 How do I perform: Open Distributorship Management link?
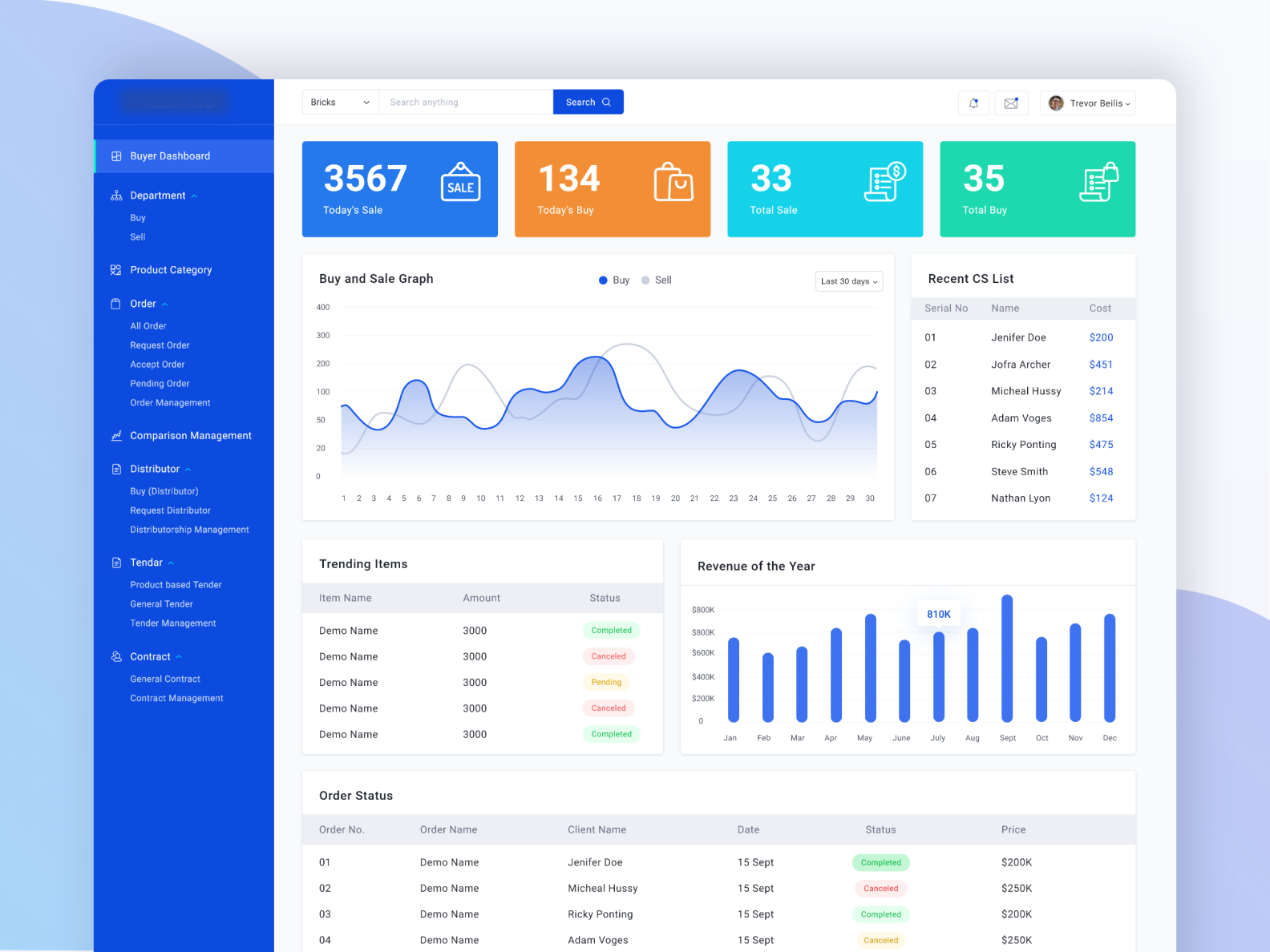(189, 530)
